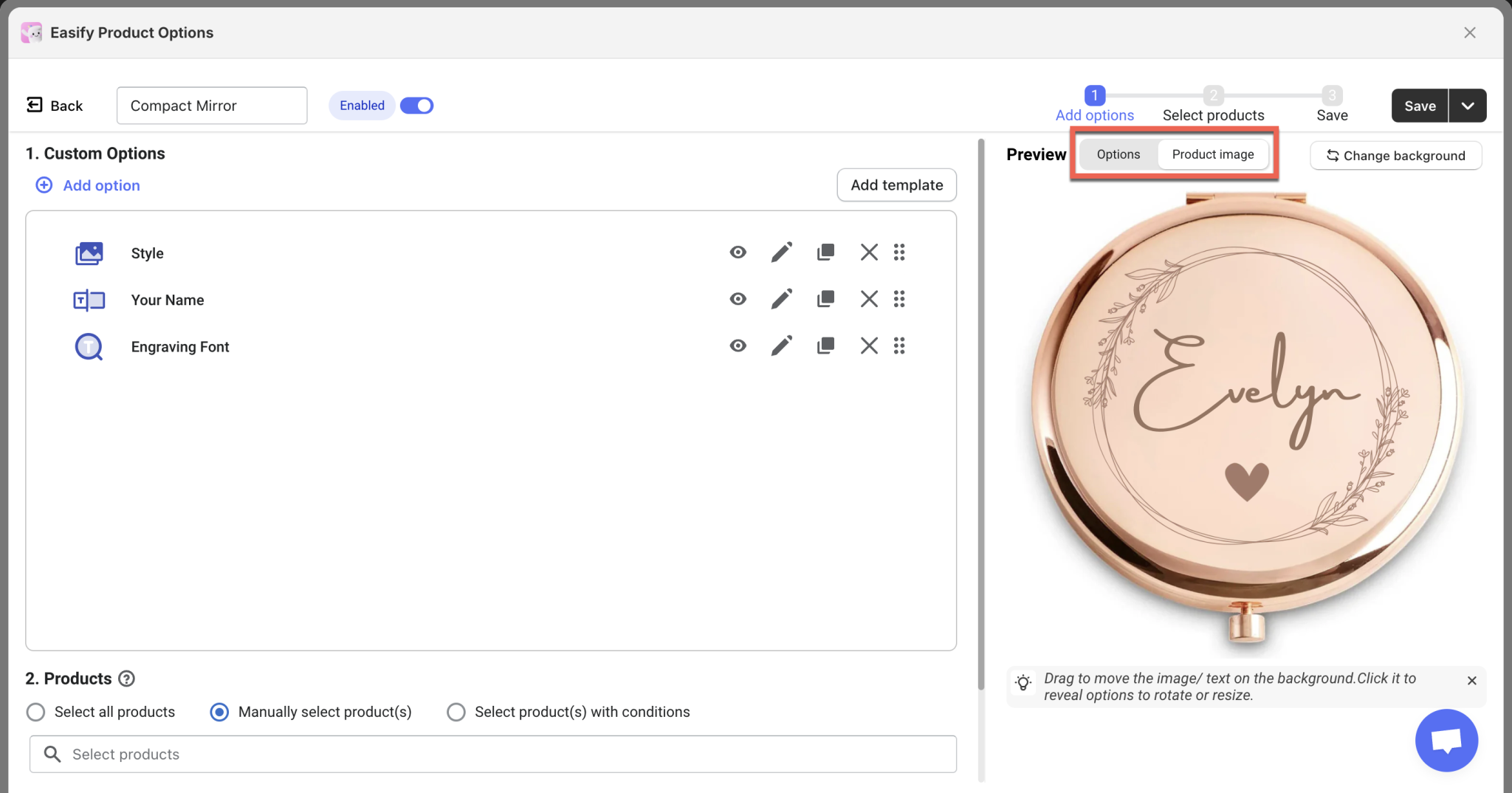This screenshot has width=1512, height=793.
Task: Select product(s) with conditions radio option
Action: pos(456,712)
